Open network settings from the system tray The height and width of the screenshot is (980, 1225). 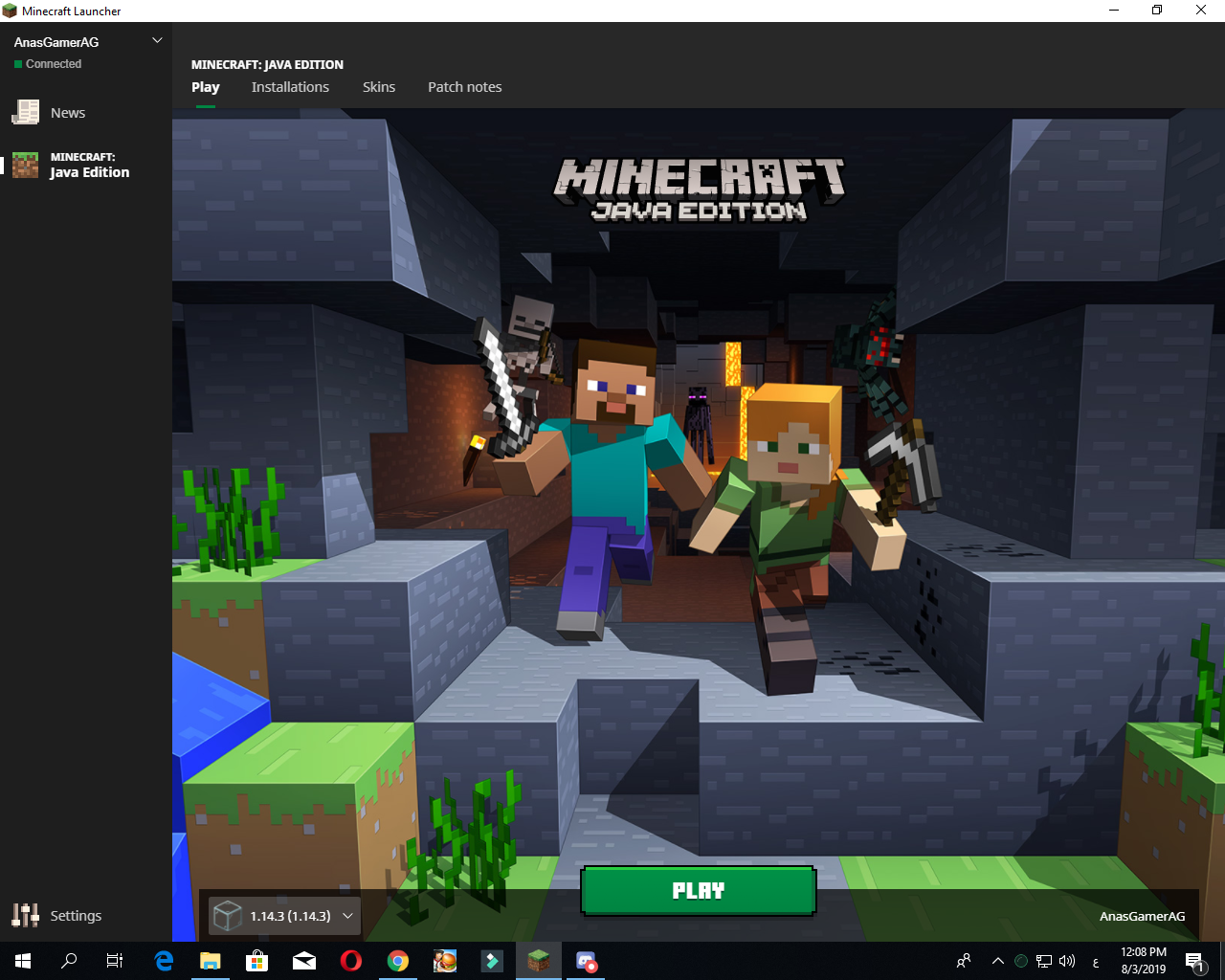click(1044, 961)
